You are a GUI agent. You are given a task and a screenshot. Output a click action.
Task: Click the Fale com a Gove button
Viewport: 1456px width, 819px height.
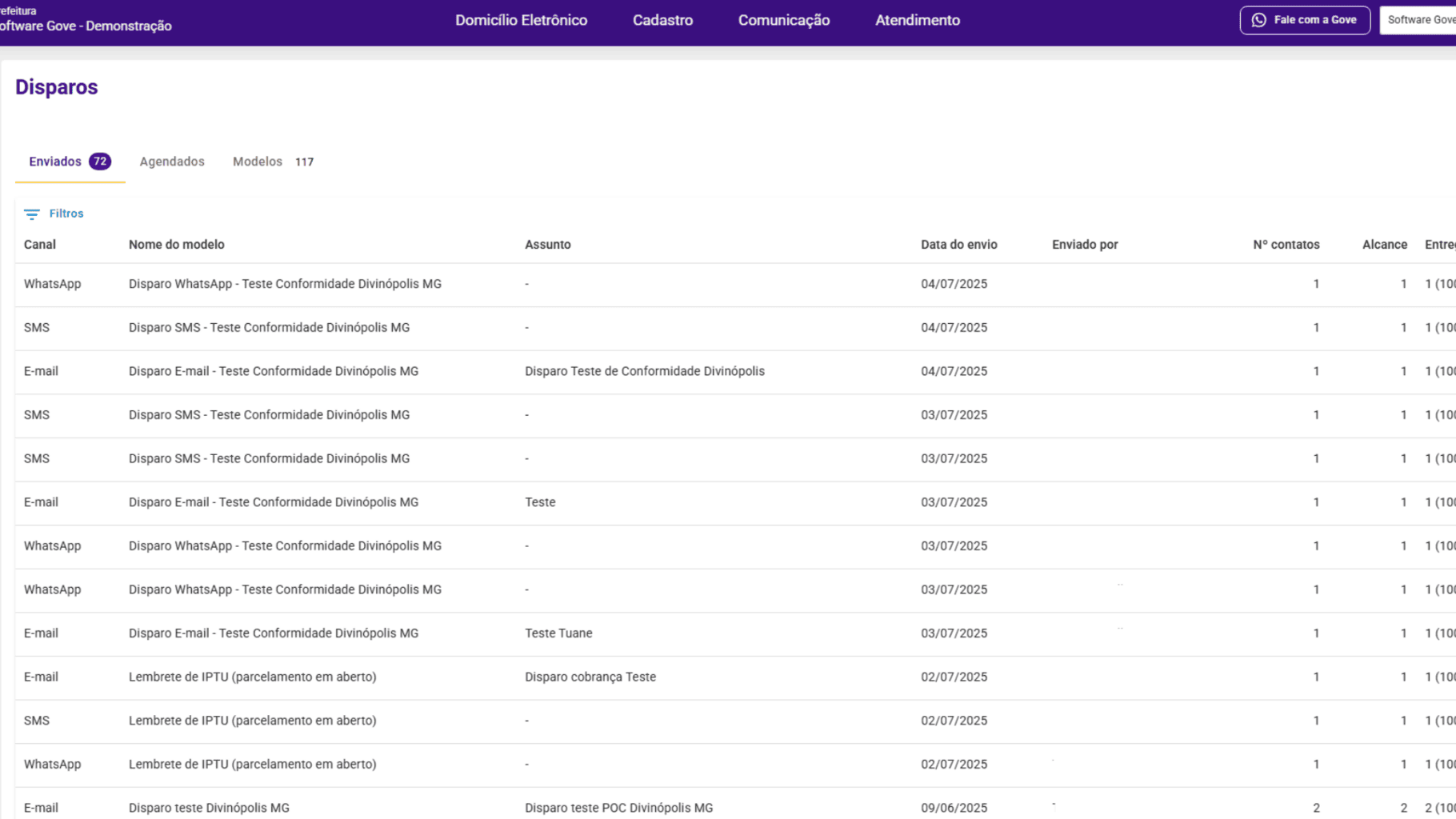(1305, 20)
